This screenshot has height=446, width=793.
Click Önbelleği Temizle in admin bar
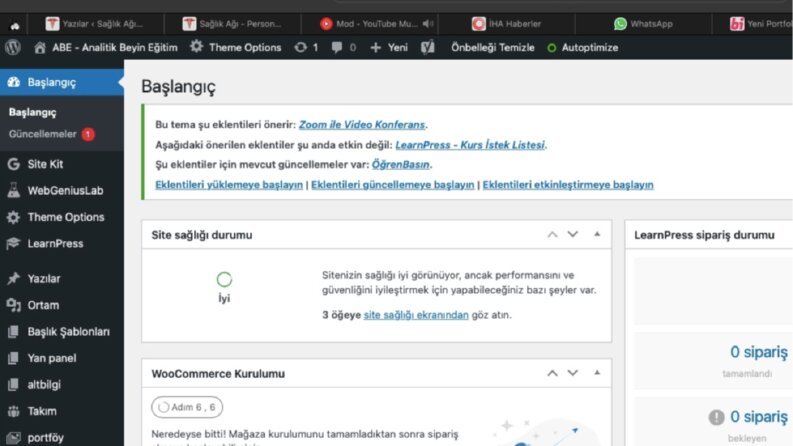coord(493,48)
